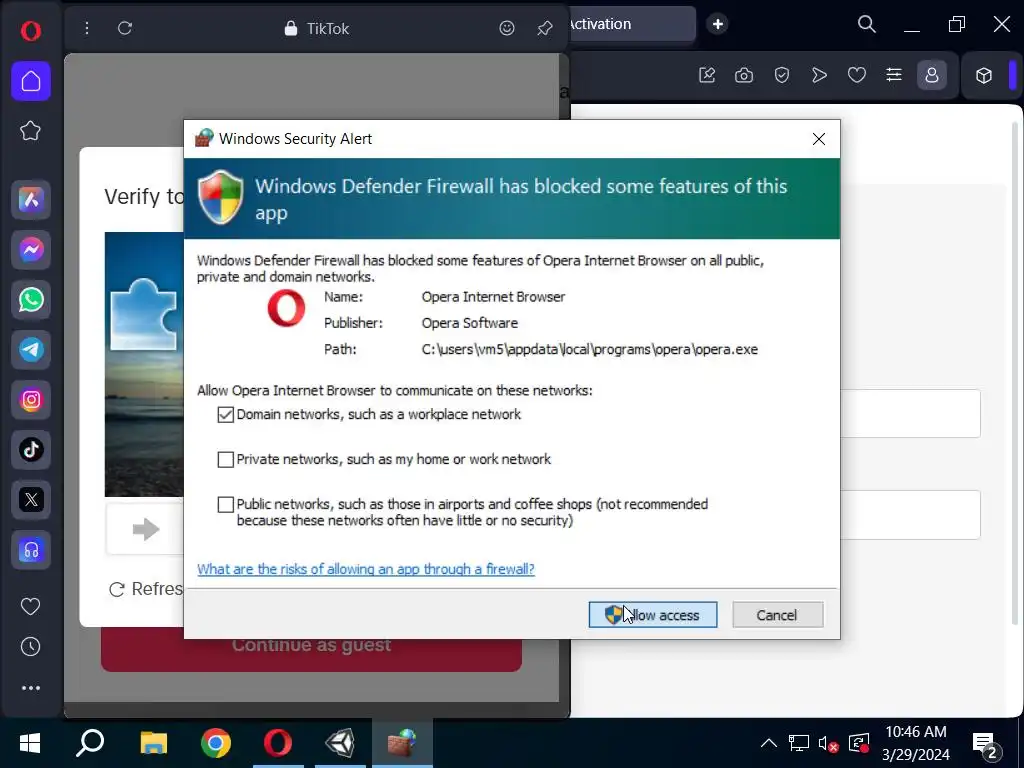Uncheck Domain networks checkbox
Viewport: 1024px width, 768px height.
[x=225, y=415]
